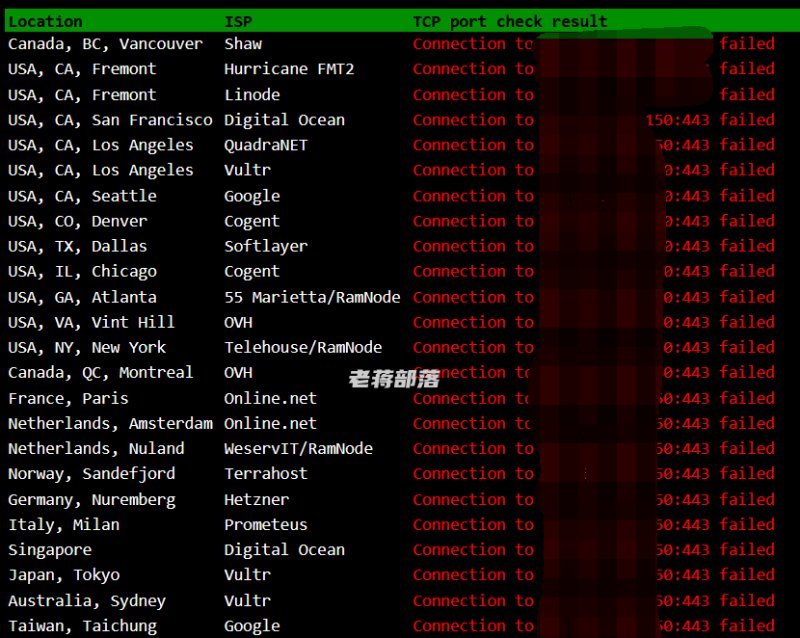Click the Location column header

coord(45,21)
